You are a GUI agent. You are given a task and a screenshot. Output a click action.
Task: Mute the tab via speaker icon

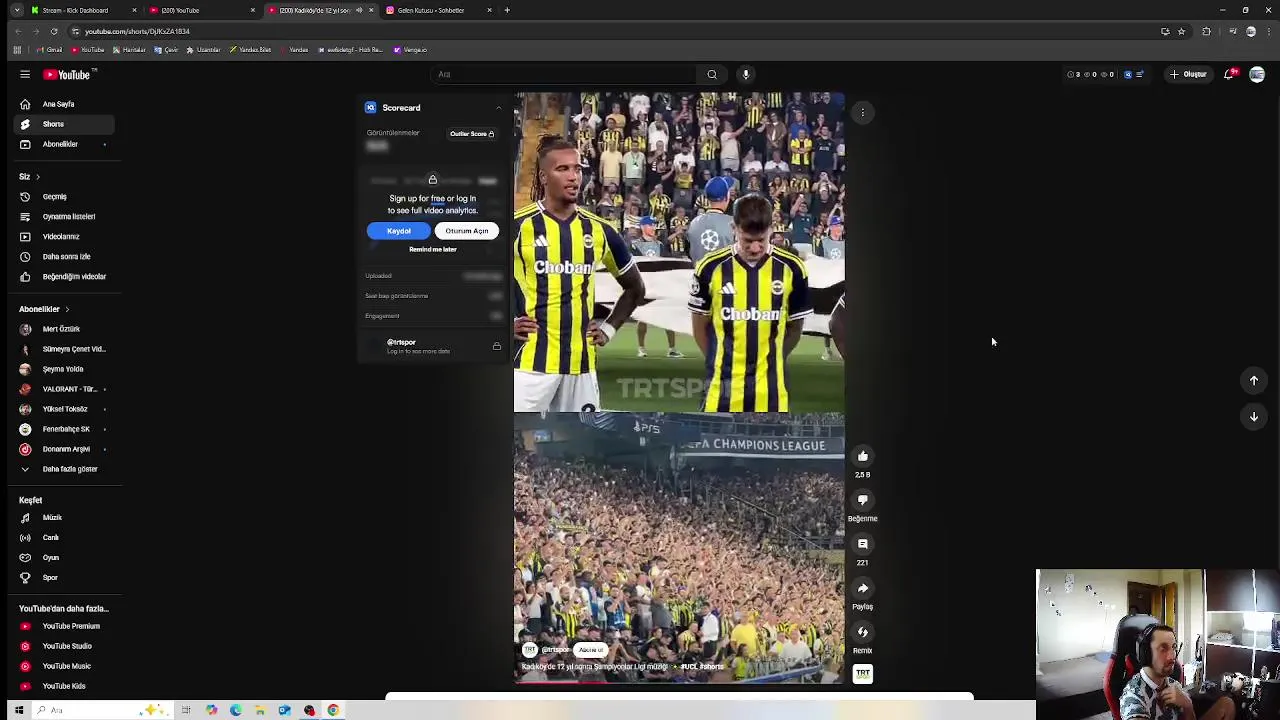click(x=359, y=10)
